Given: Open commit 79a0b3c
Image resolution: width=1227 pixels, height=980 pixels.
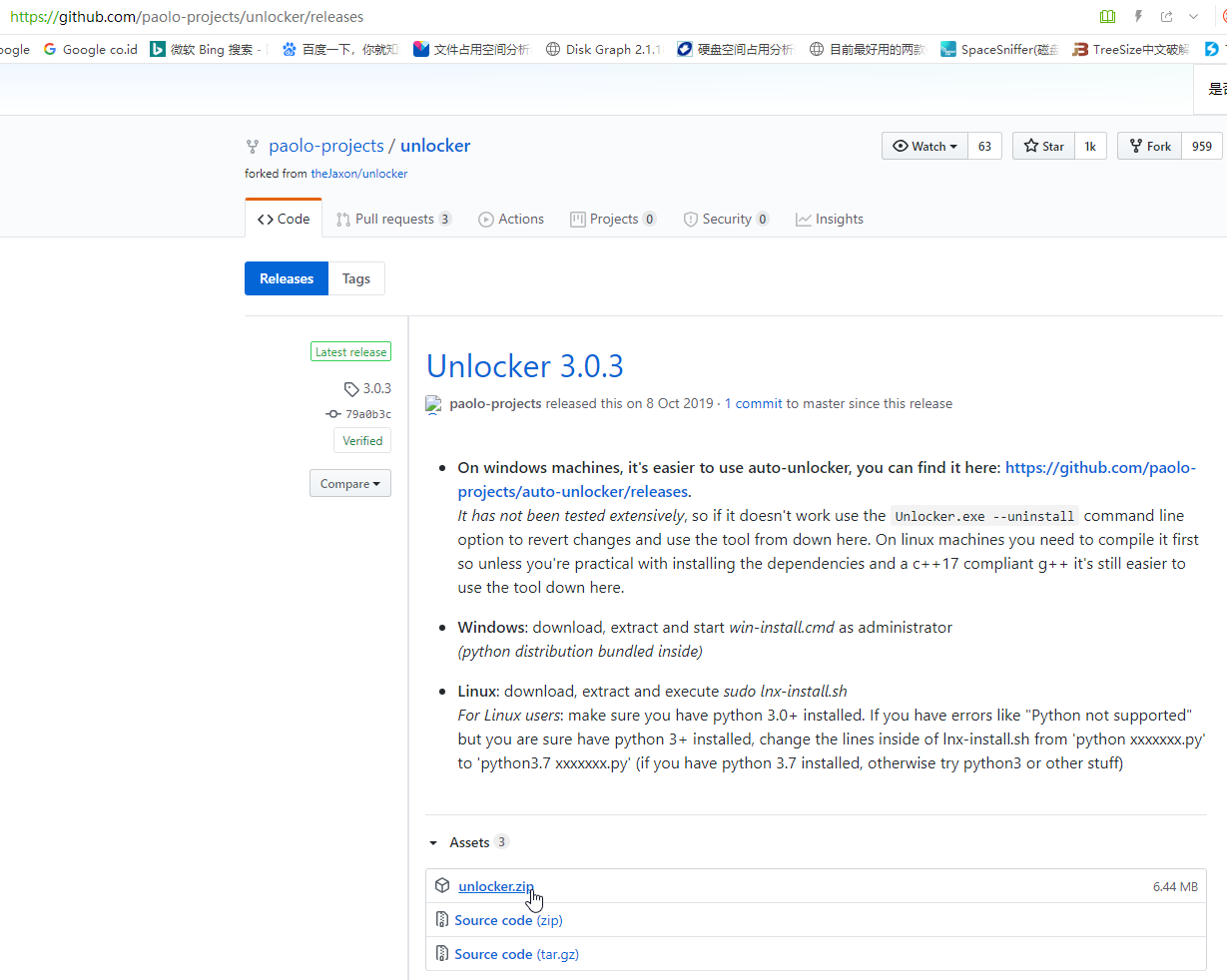Looking at the screenshot, I should [x=359, y=414].
